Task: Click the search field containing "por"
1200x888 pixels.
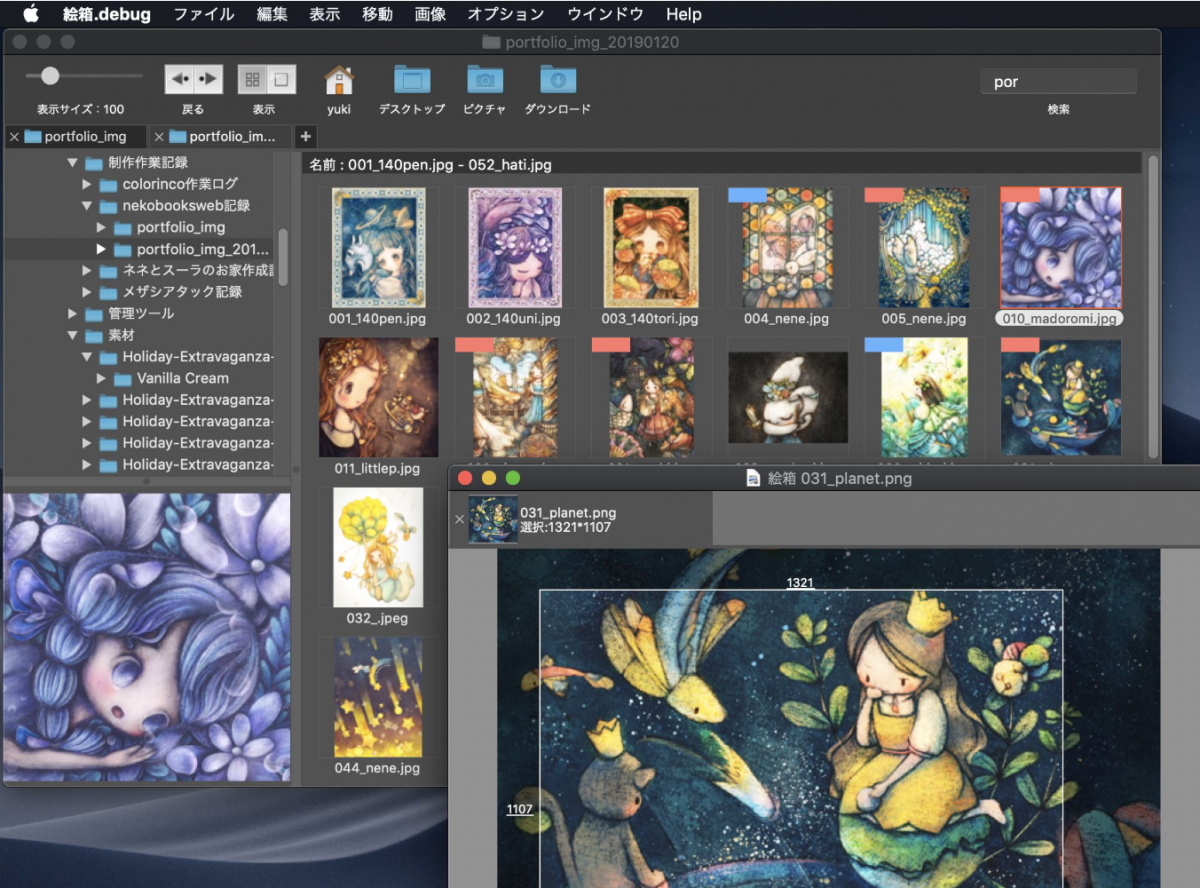Action: (x=1058, y=82)
